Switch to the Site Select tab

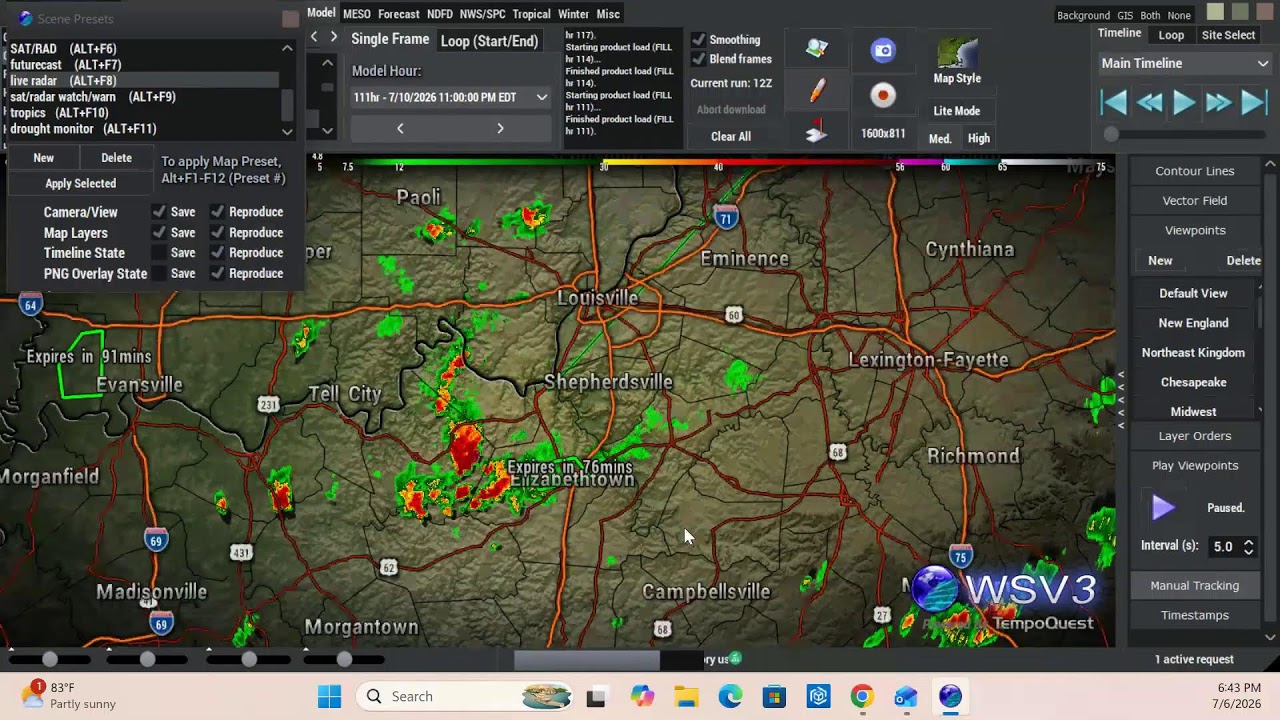pos(1228,35)
